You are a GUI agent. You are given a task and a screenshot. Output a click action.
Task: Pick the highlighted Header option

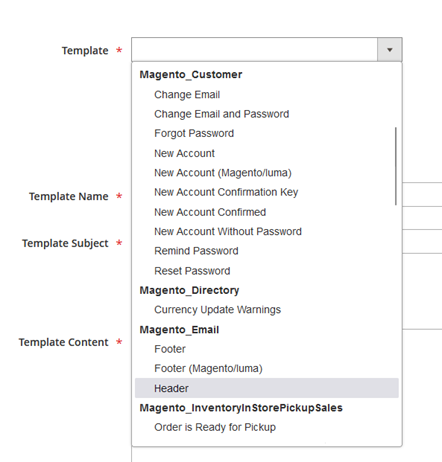pos(267,388)
